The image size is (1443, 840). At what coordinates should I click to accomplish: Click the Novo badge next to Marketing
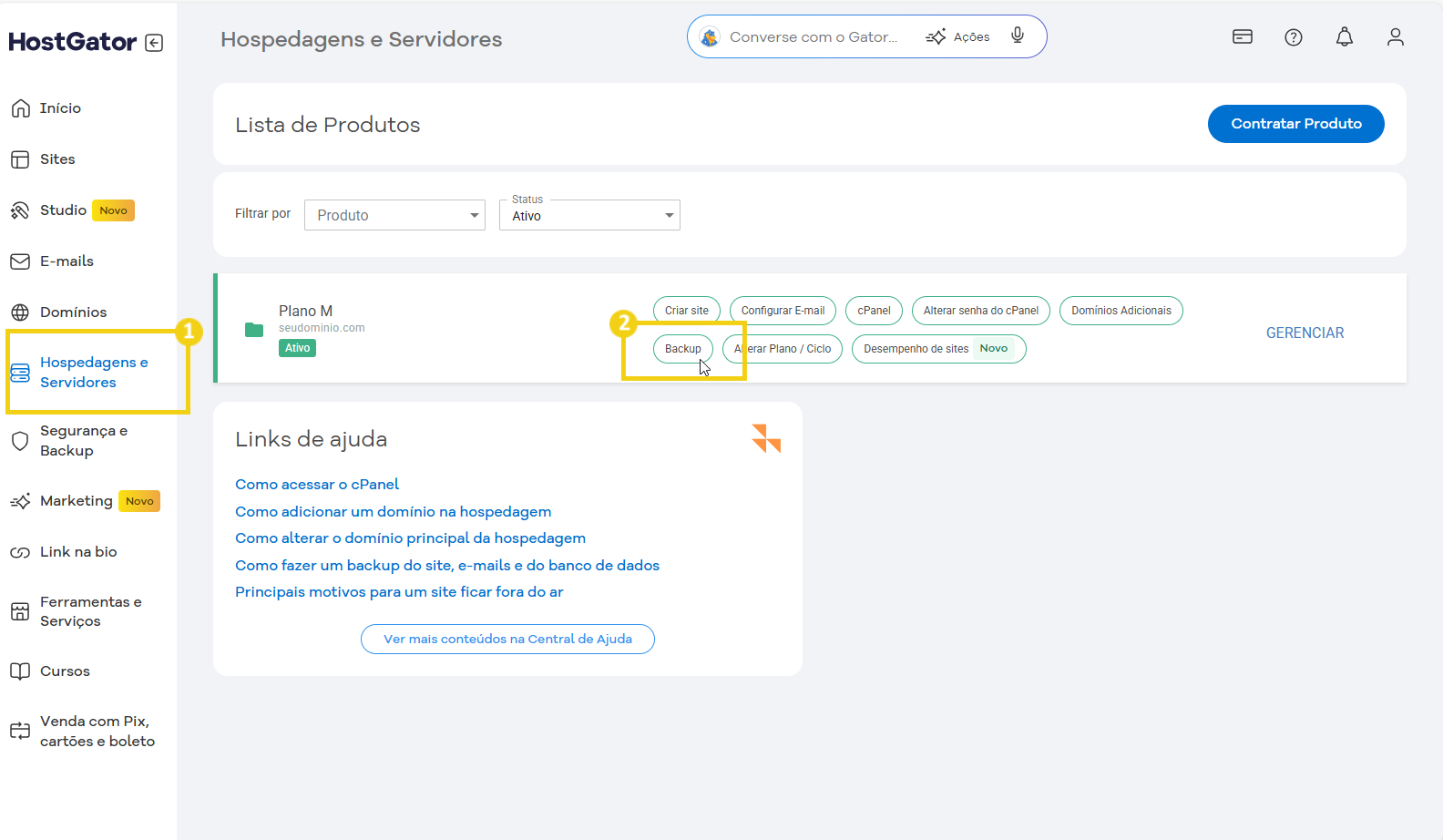coord(139,501)
